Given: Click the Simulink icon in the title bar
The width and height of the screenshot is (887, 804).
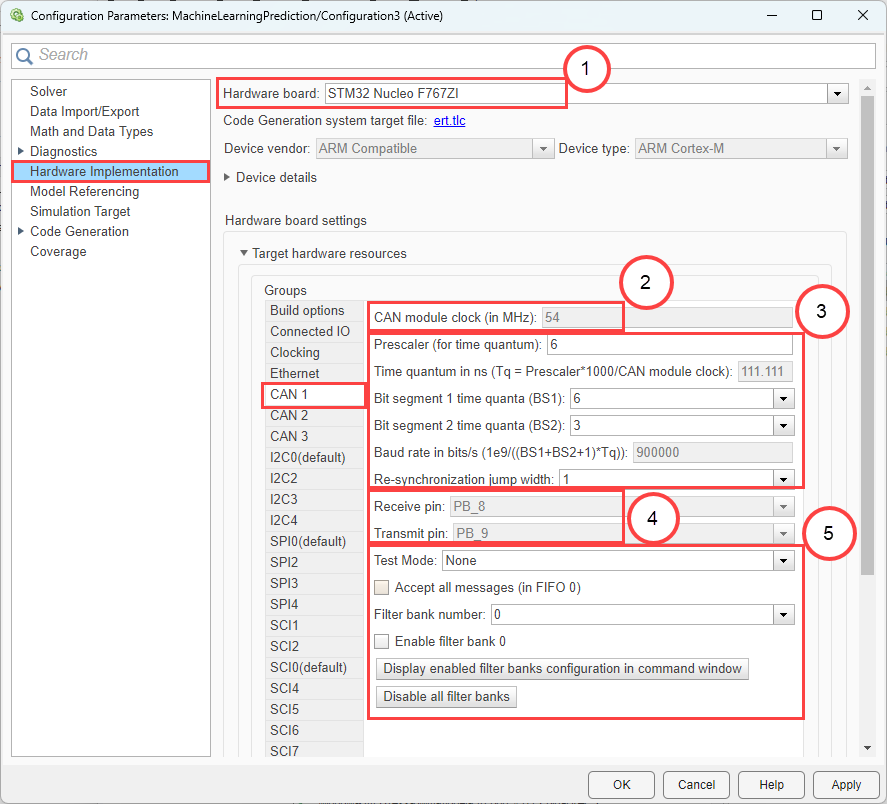Looking at the screenshot, I should coord(16,15).
